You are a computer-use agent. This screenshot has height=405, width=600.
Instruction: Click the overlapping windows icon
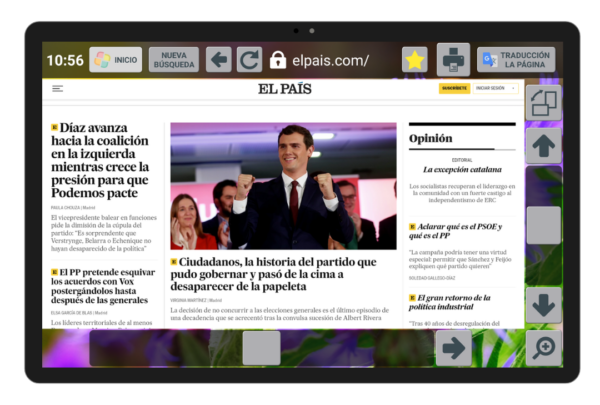coord(543,102)
